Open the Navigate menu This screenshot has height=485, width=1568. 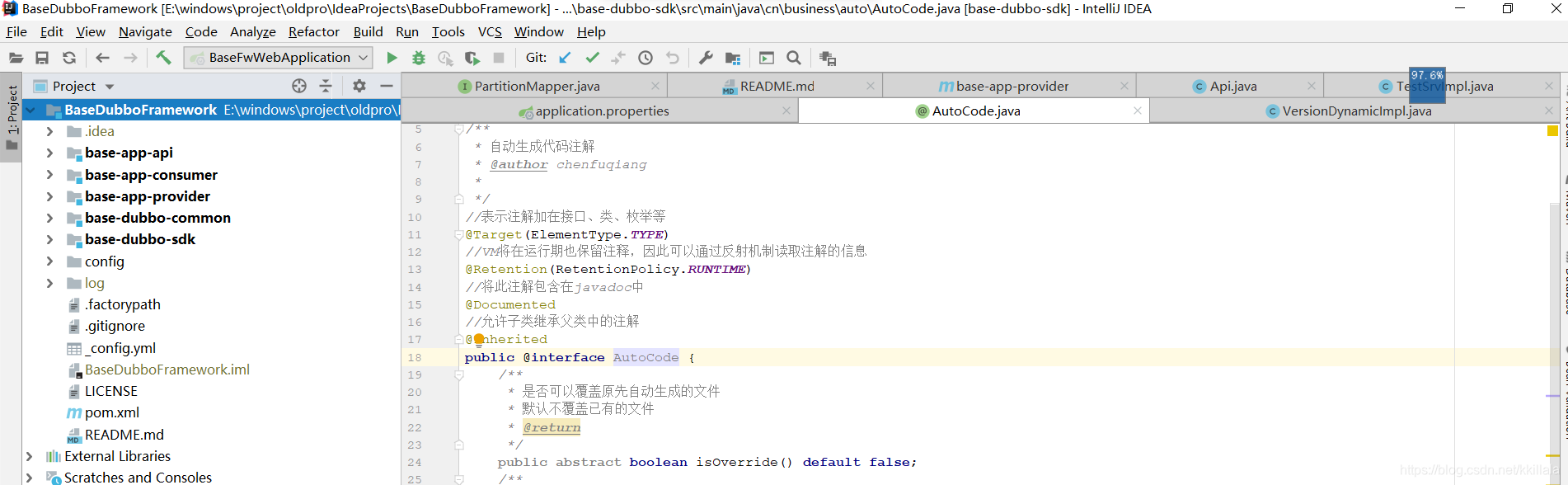point(145,31)
